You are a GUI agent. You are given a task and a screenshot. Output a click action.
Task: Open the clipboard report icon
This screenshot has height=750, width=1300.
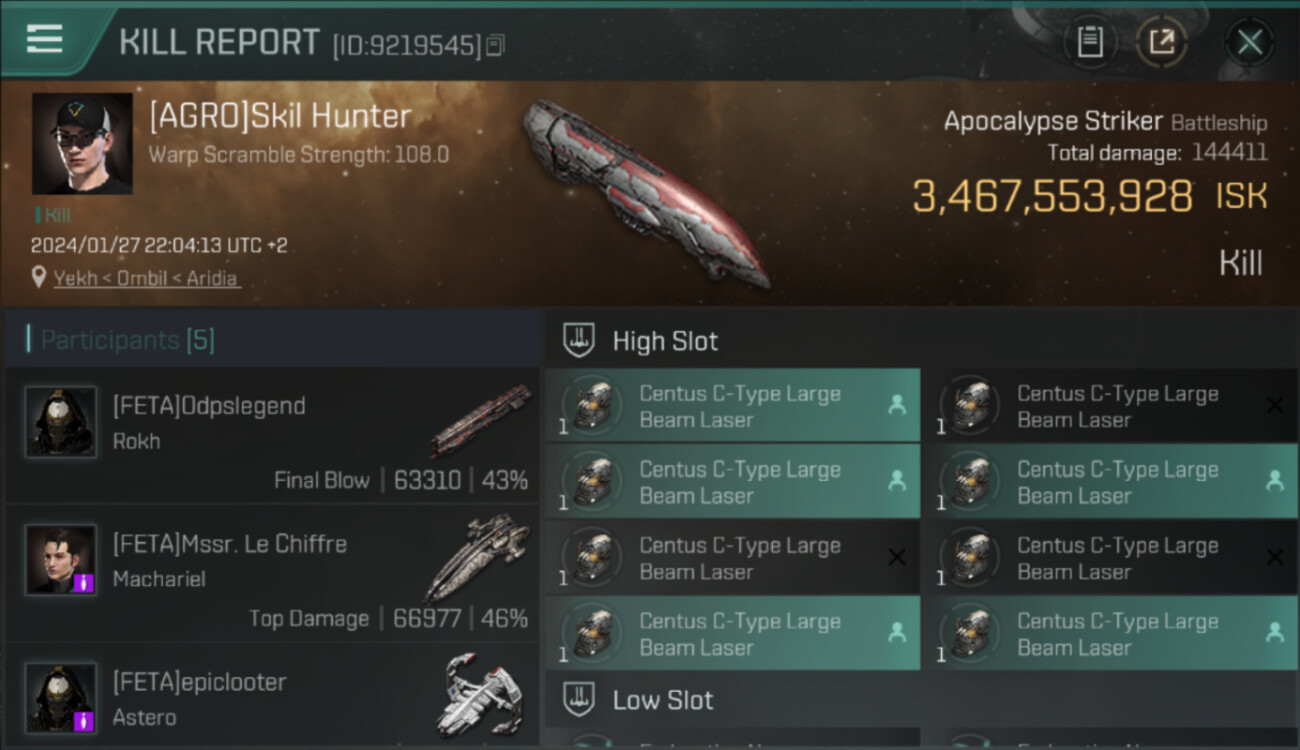[x=1090, y=42]
